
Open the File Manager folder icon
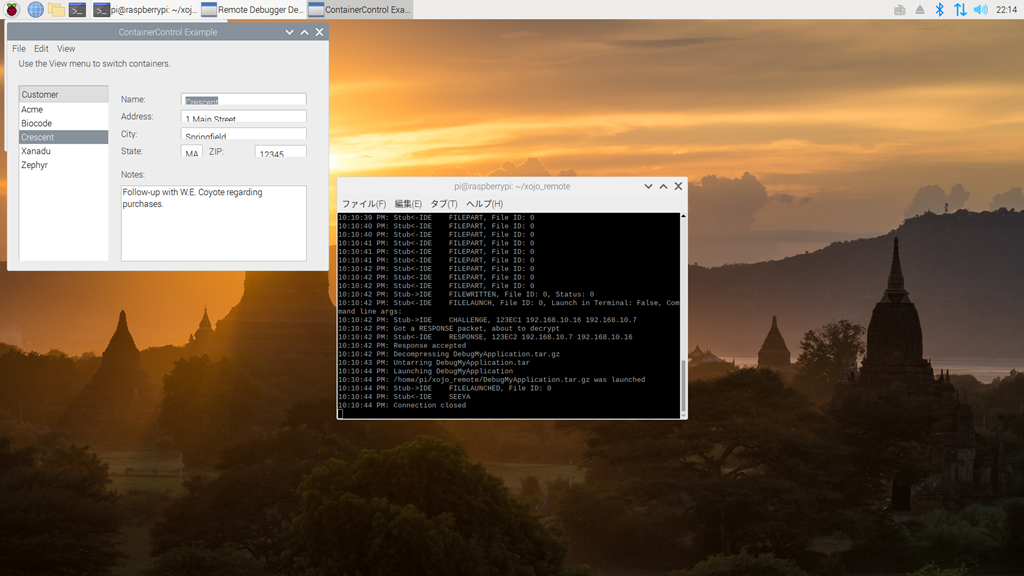[56, 9]
